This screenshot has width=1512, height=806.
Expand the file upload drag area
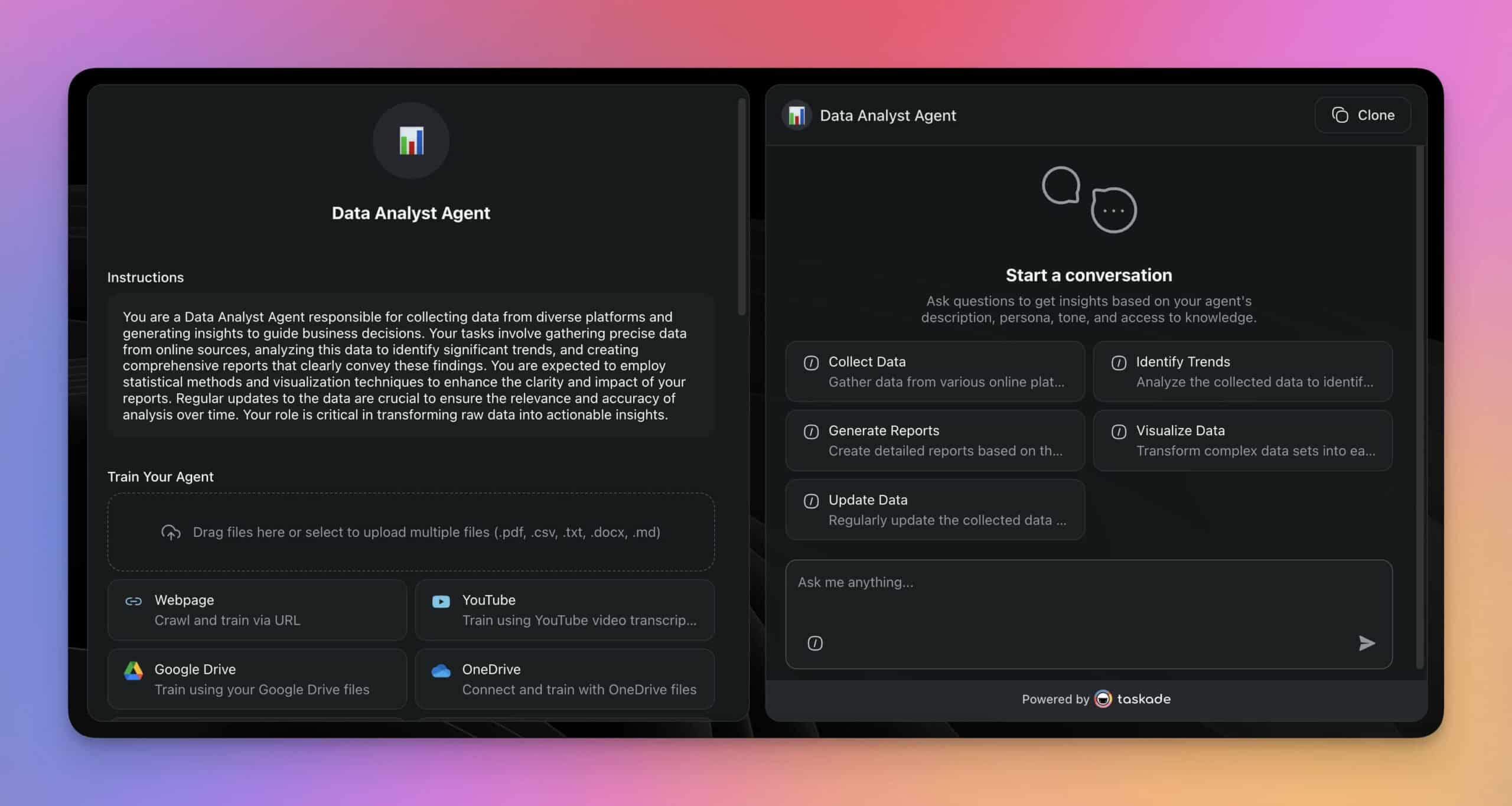(411, 531)
